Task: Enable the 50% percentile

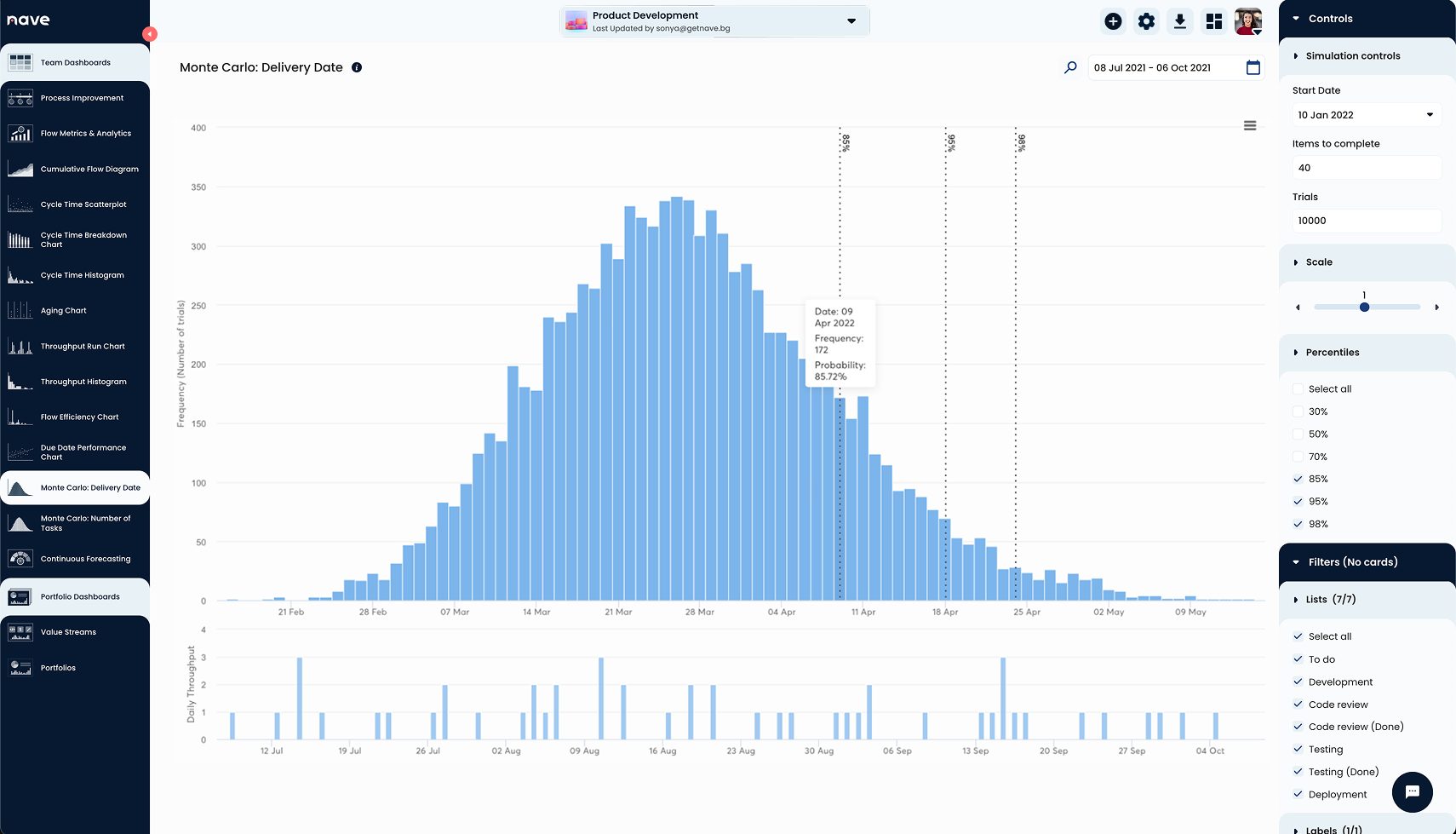Action: click(x=1298, y=434)
